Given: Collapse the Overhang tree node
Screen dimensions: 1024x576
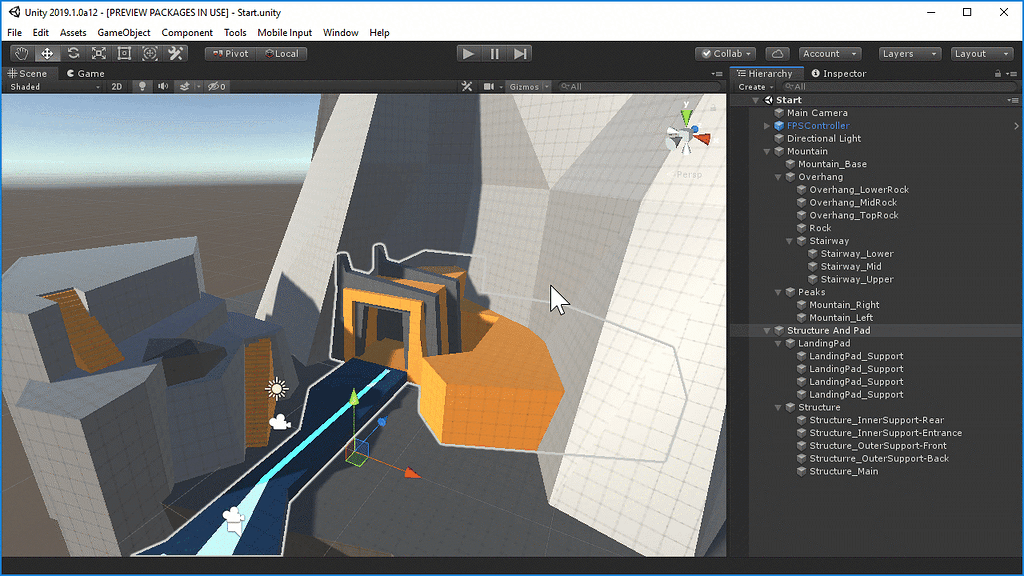Looking at the screenshot, I should click(x=778, y=177).
